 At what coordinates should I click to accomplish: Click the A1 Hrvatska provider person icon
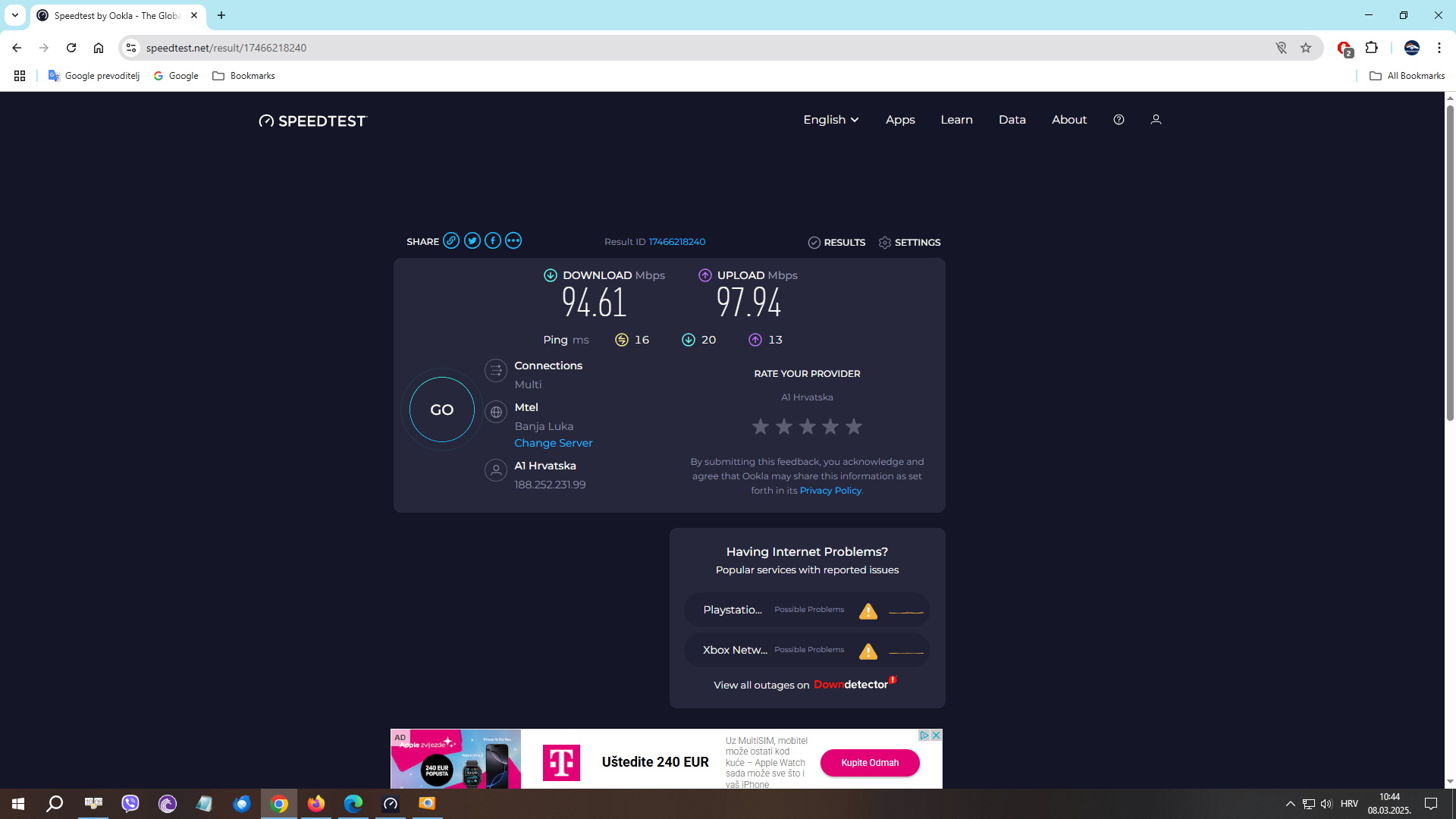tap(496, 471)
